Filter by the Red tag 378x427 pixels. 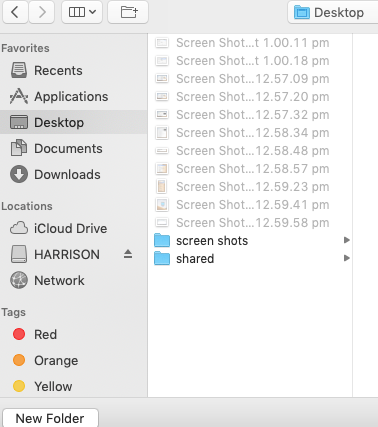point(73,334)
